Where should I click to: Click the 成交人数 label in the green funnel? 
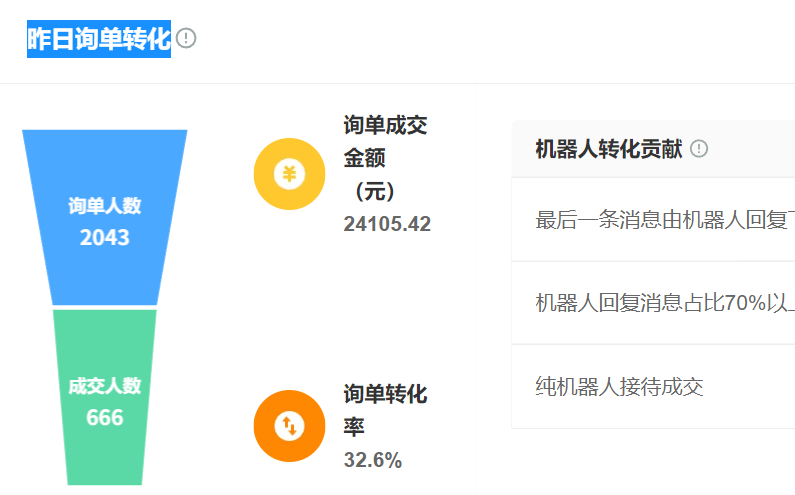click(x=105, y=386)
